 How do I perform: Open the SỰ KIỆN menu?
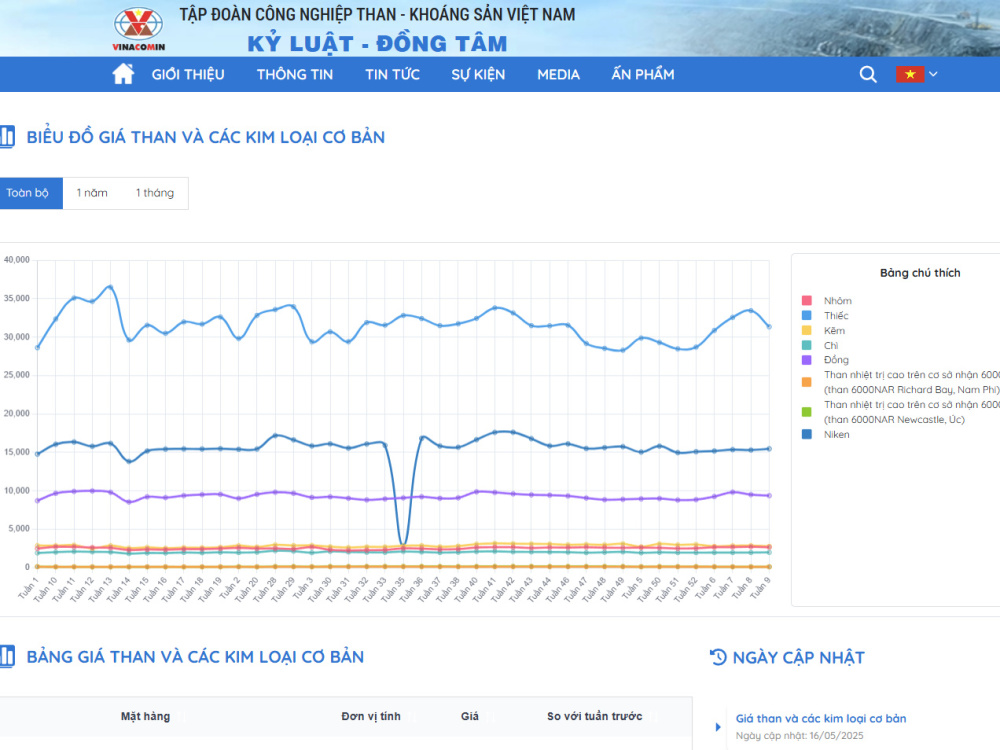(x=478, y=75)
